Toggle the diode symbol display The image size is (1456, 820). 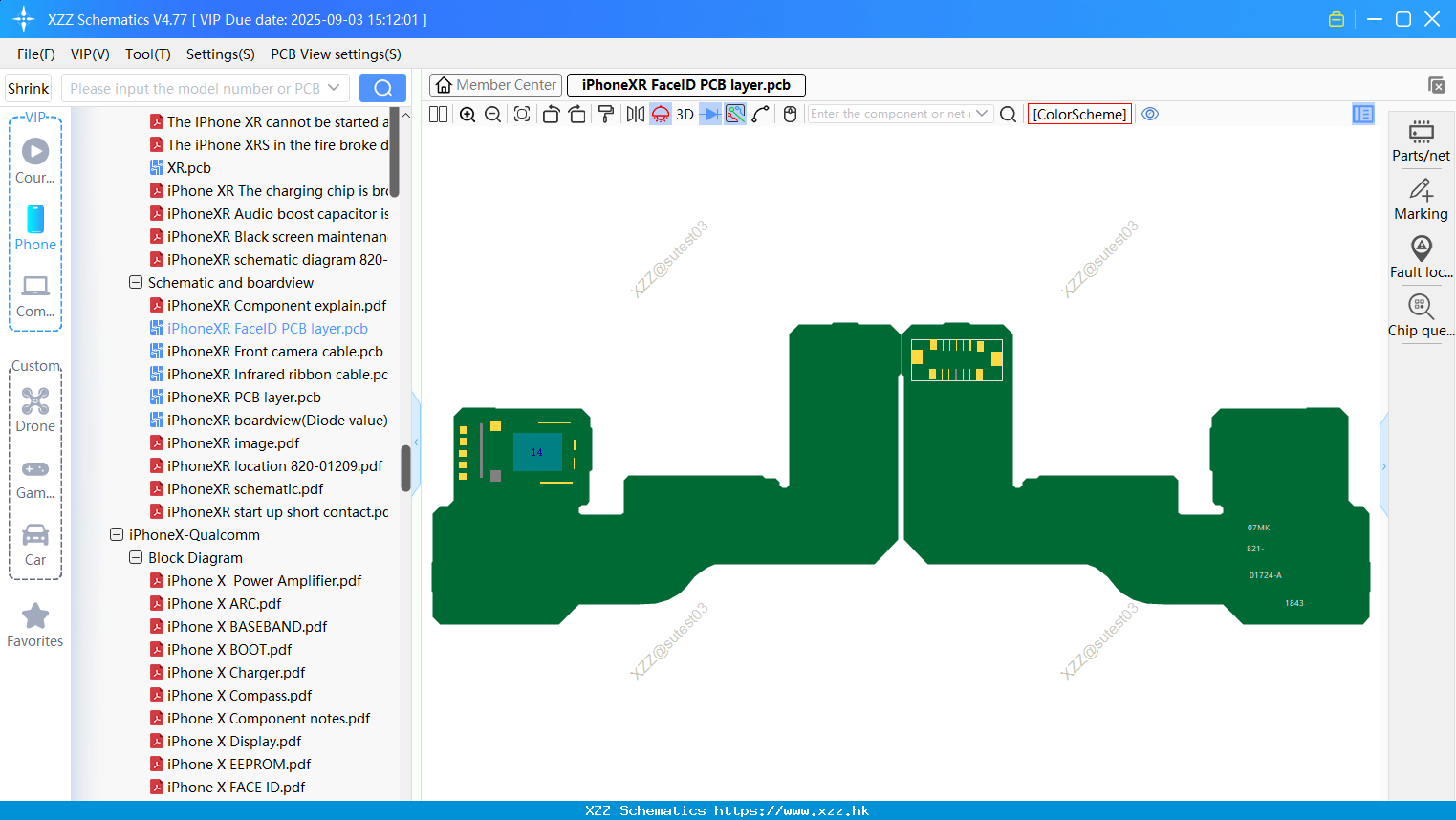pos(710,114)
